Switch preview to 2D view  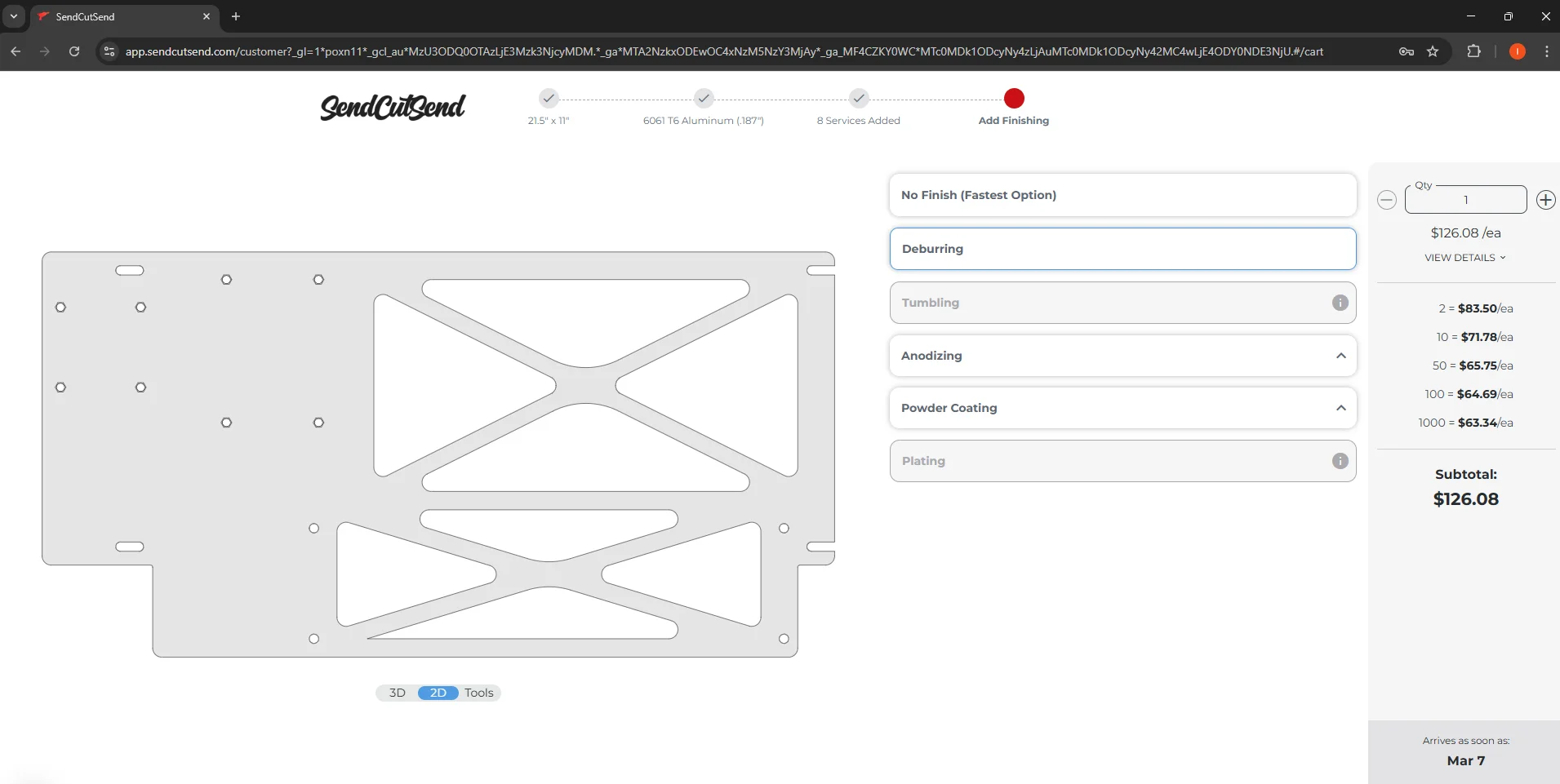click(438, 693)
